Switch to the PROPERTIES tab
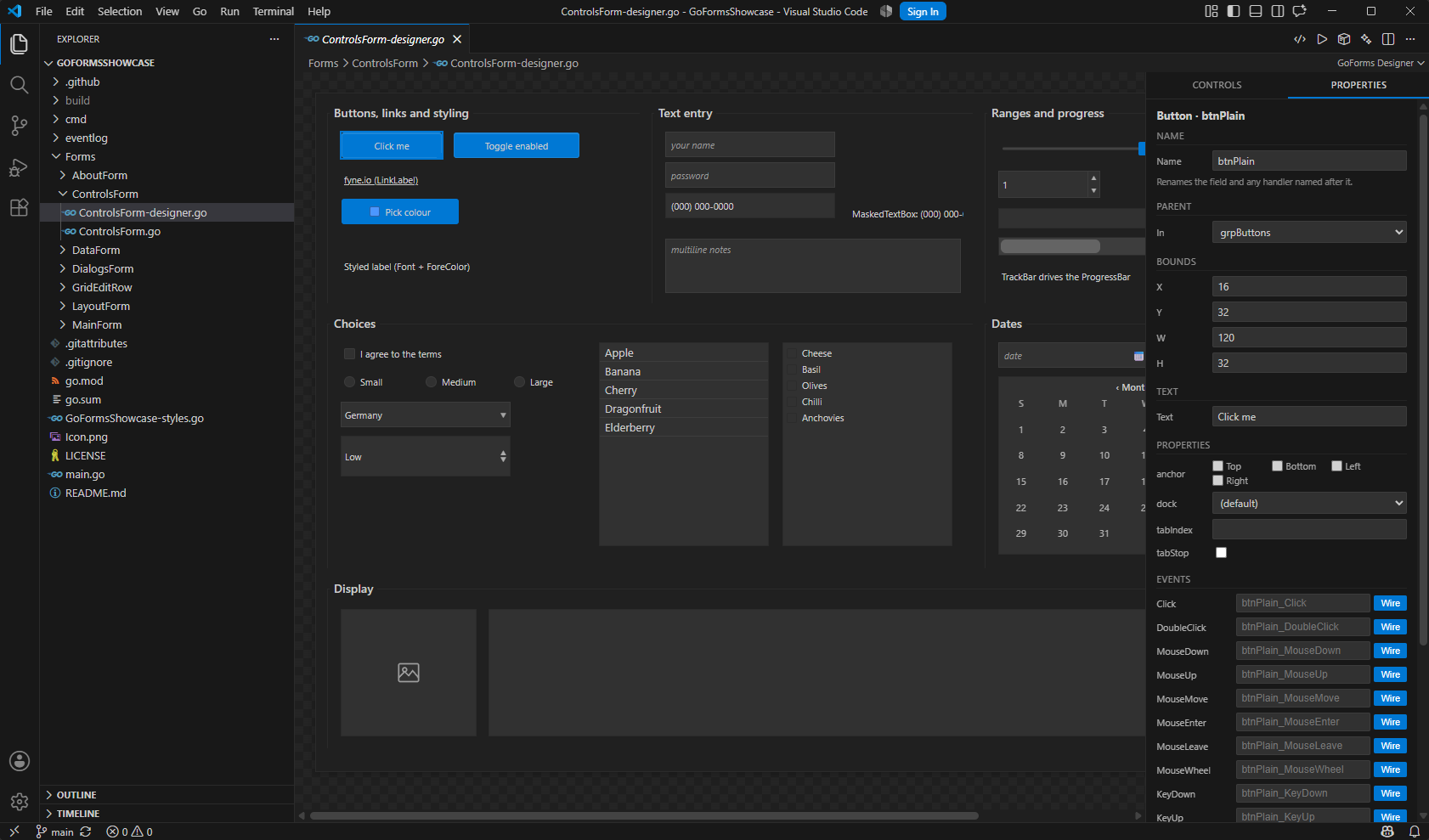Viewport: 1429px width, 840px height. (x=1358, y=85)
